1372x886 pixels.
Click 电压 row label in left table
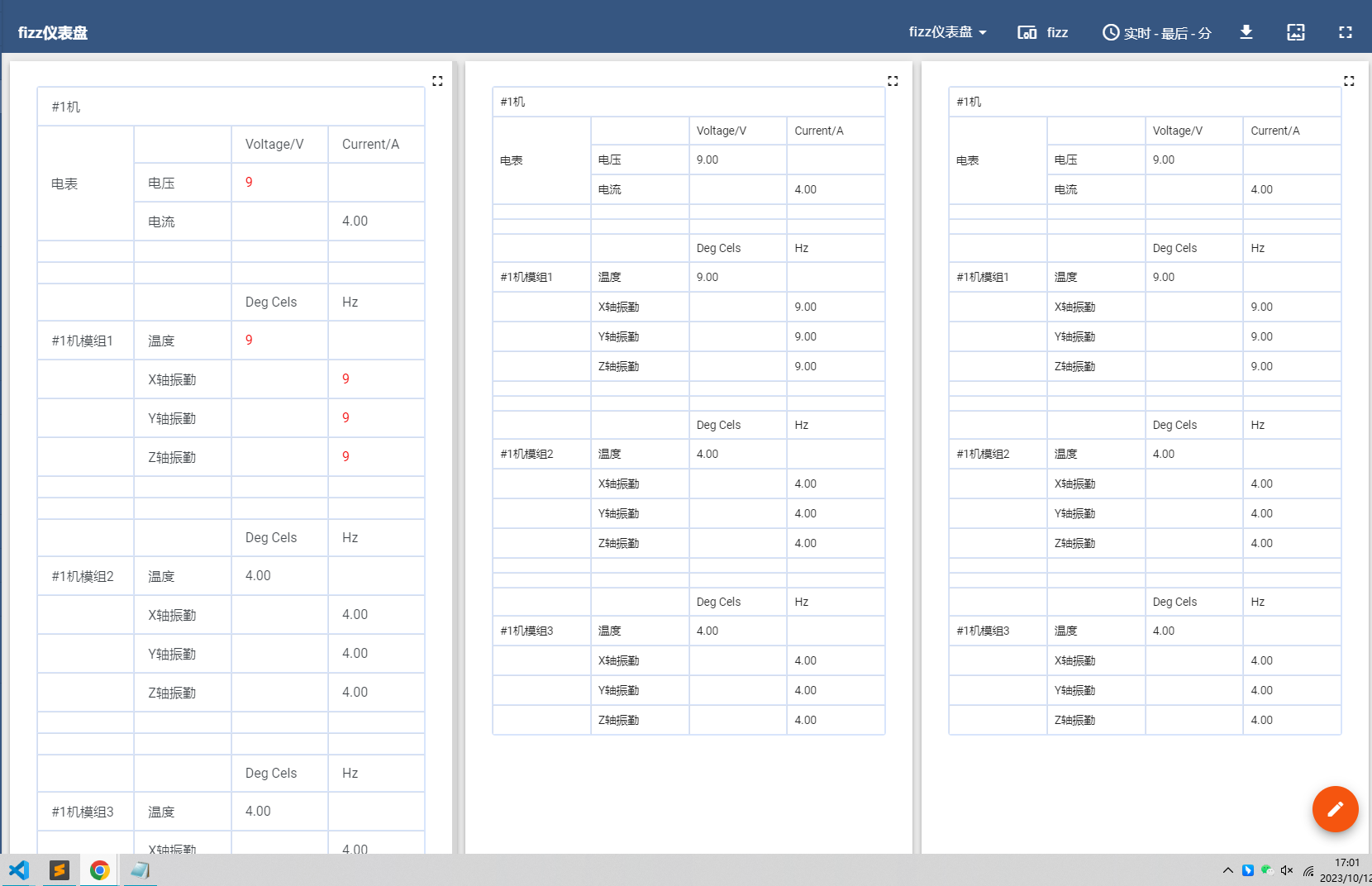161,183
